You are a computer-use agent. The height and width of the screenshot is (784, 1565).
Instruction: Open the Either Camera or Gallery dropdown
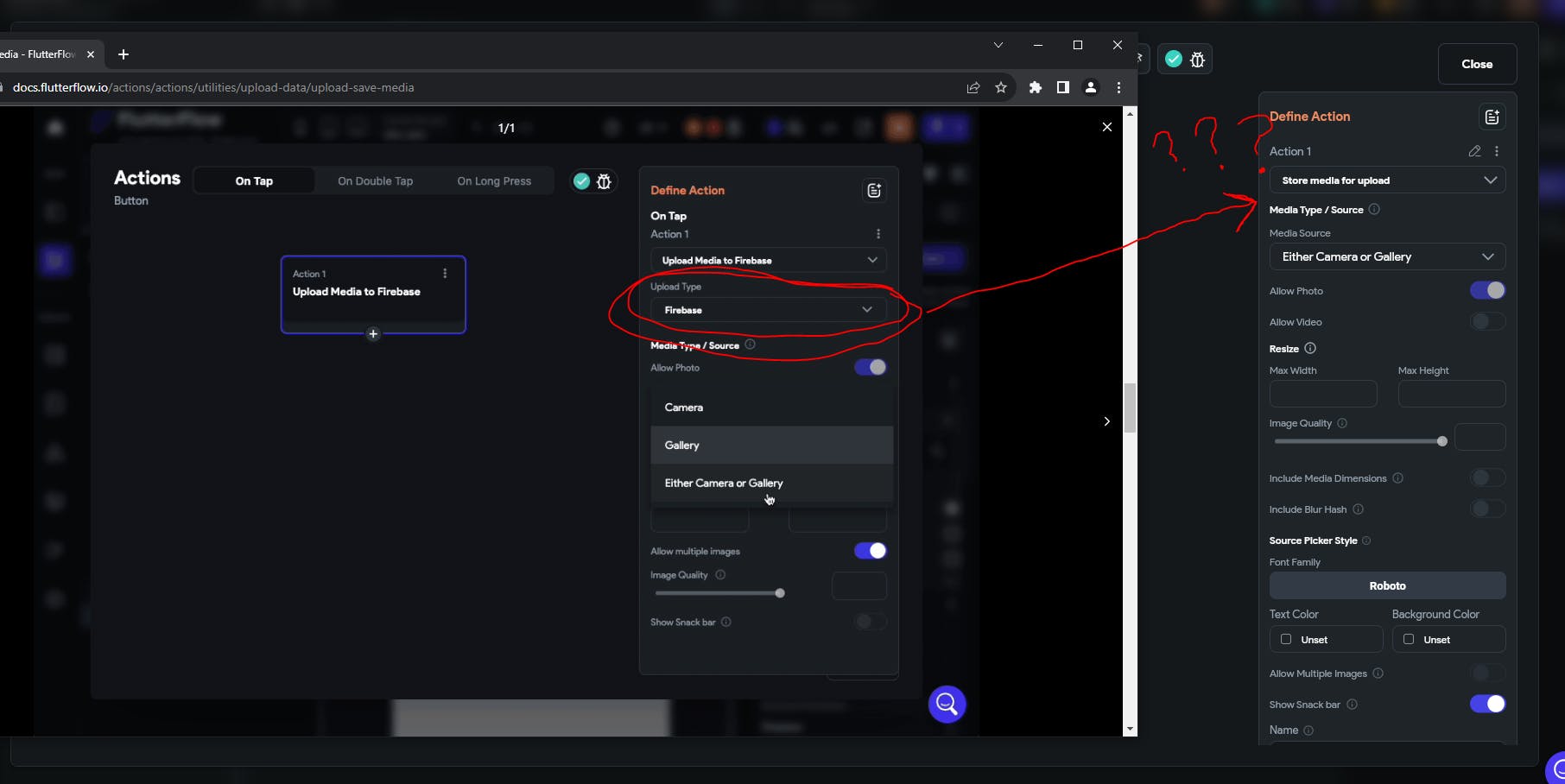(1387, 256)
